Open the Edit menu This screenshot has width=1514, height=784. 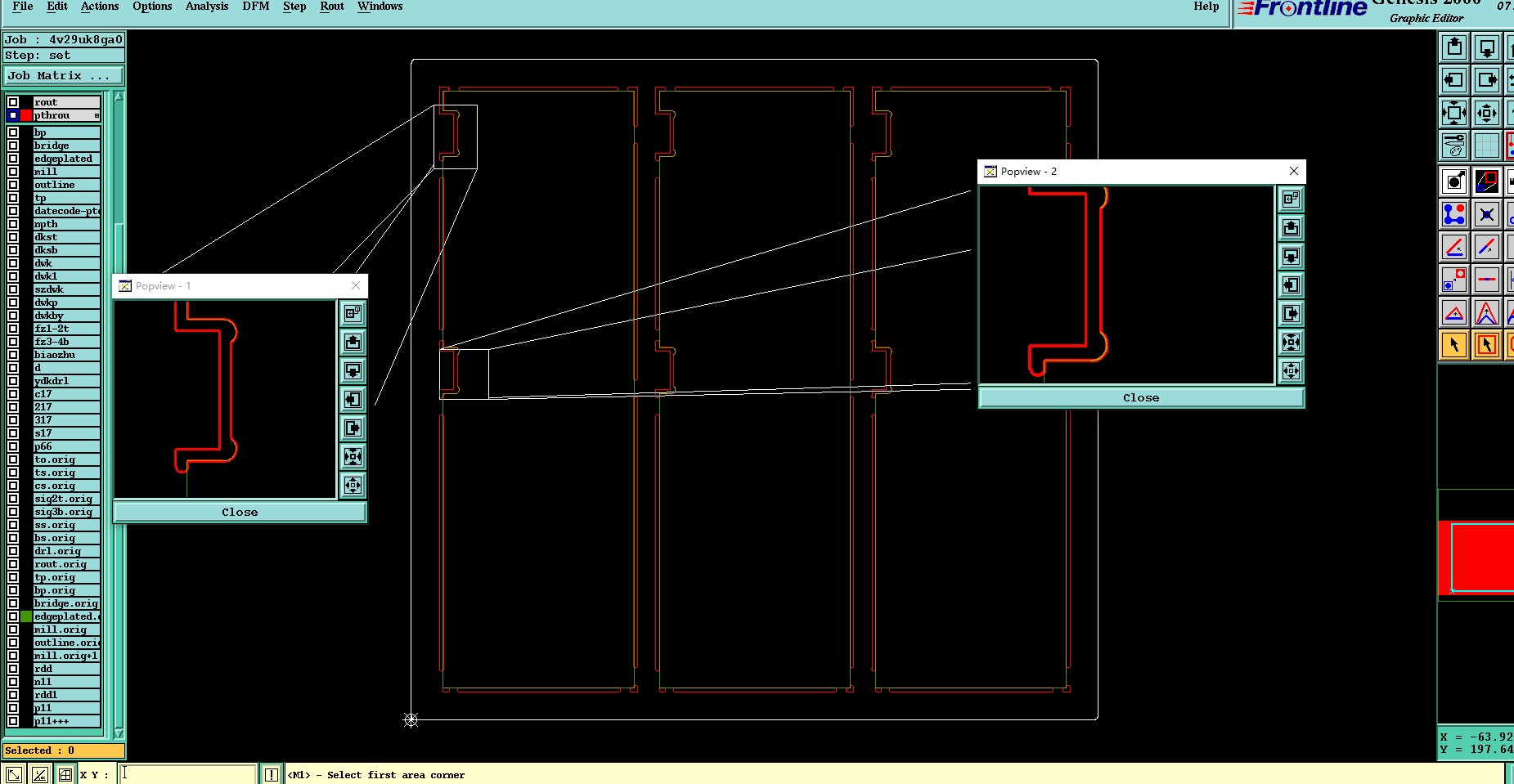tap(57, 7)
